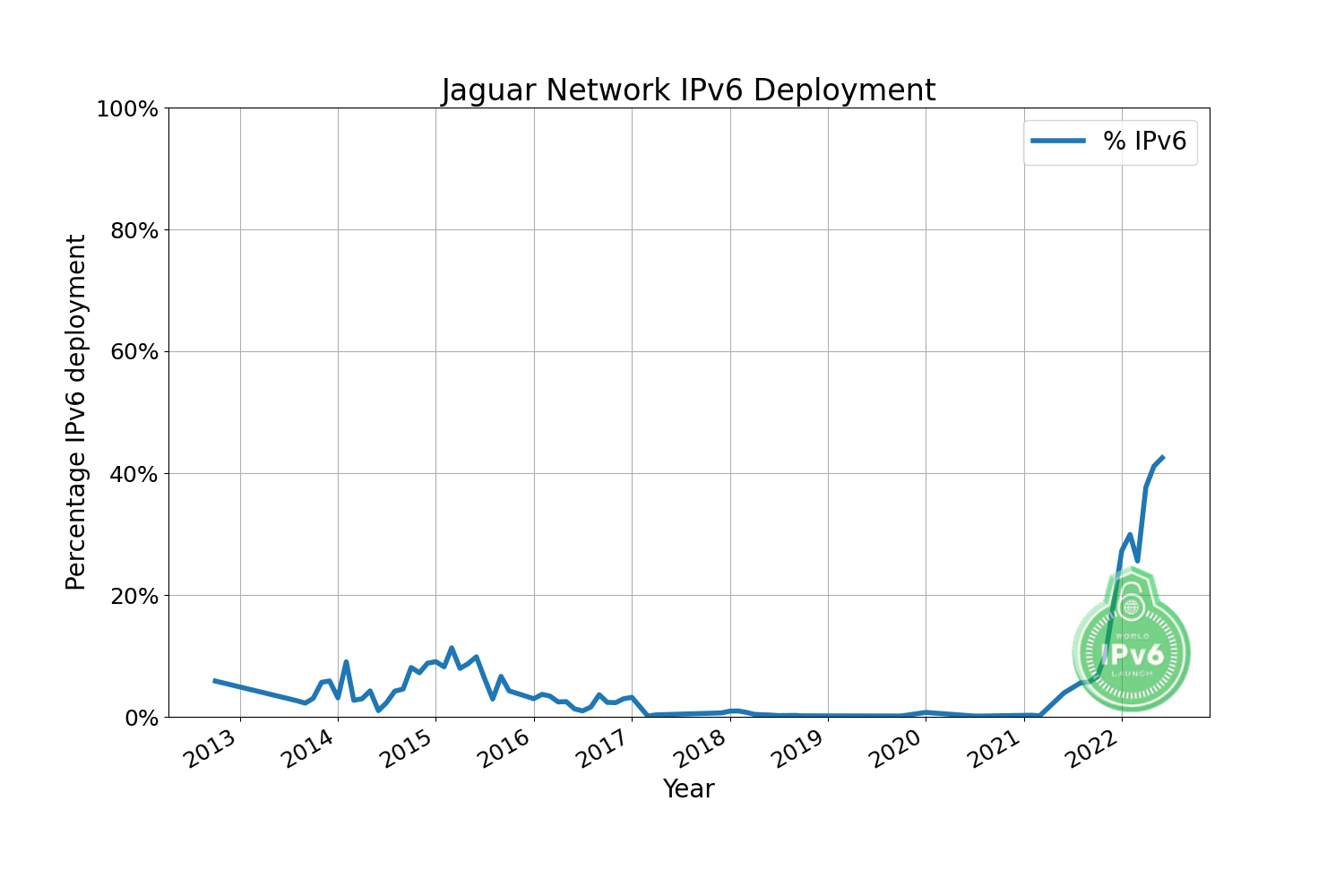1344x896 pixels.
Task: Click the 'Percentage IPv6 deployment' y-axis label
Action: click(x=77, y=412)
